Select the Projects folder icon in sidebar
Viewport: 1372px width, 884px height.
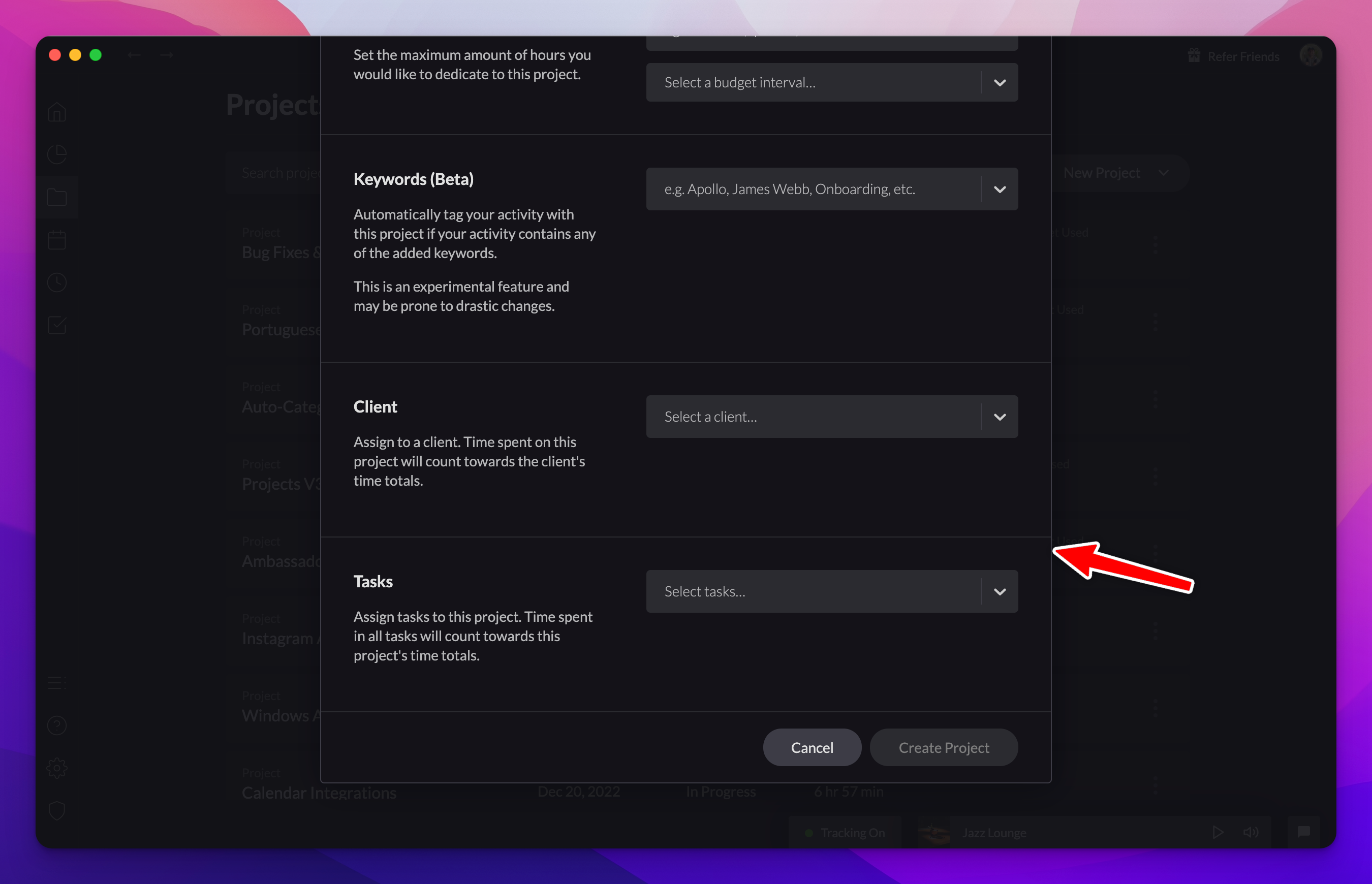57,198
